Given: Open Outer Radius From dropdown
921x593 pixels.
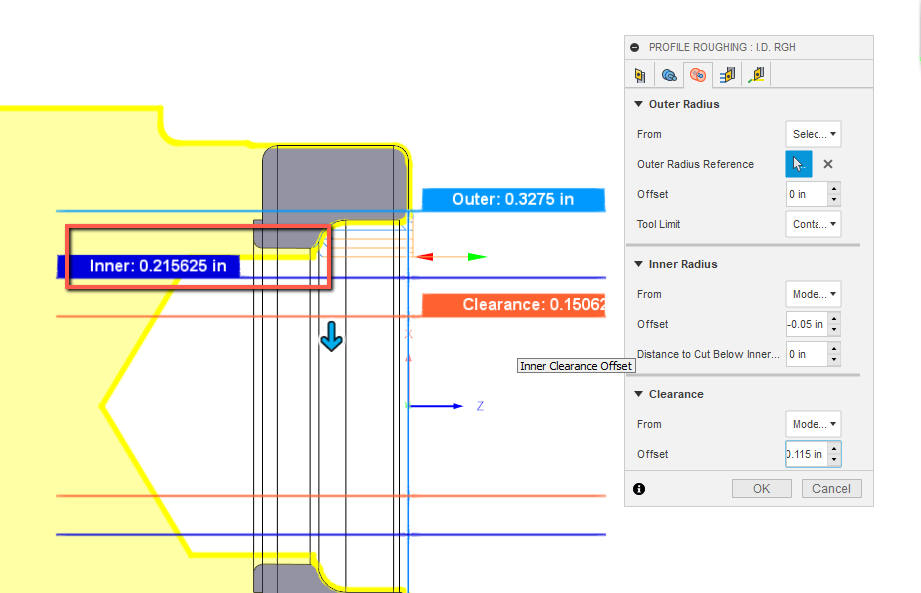Looking at the screenshot, I should point(814,134).
